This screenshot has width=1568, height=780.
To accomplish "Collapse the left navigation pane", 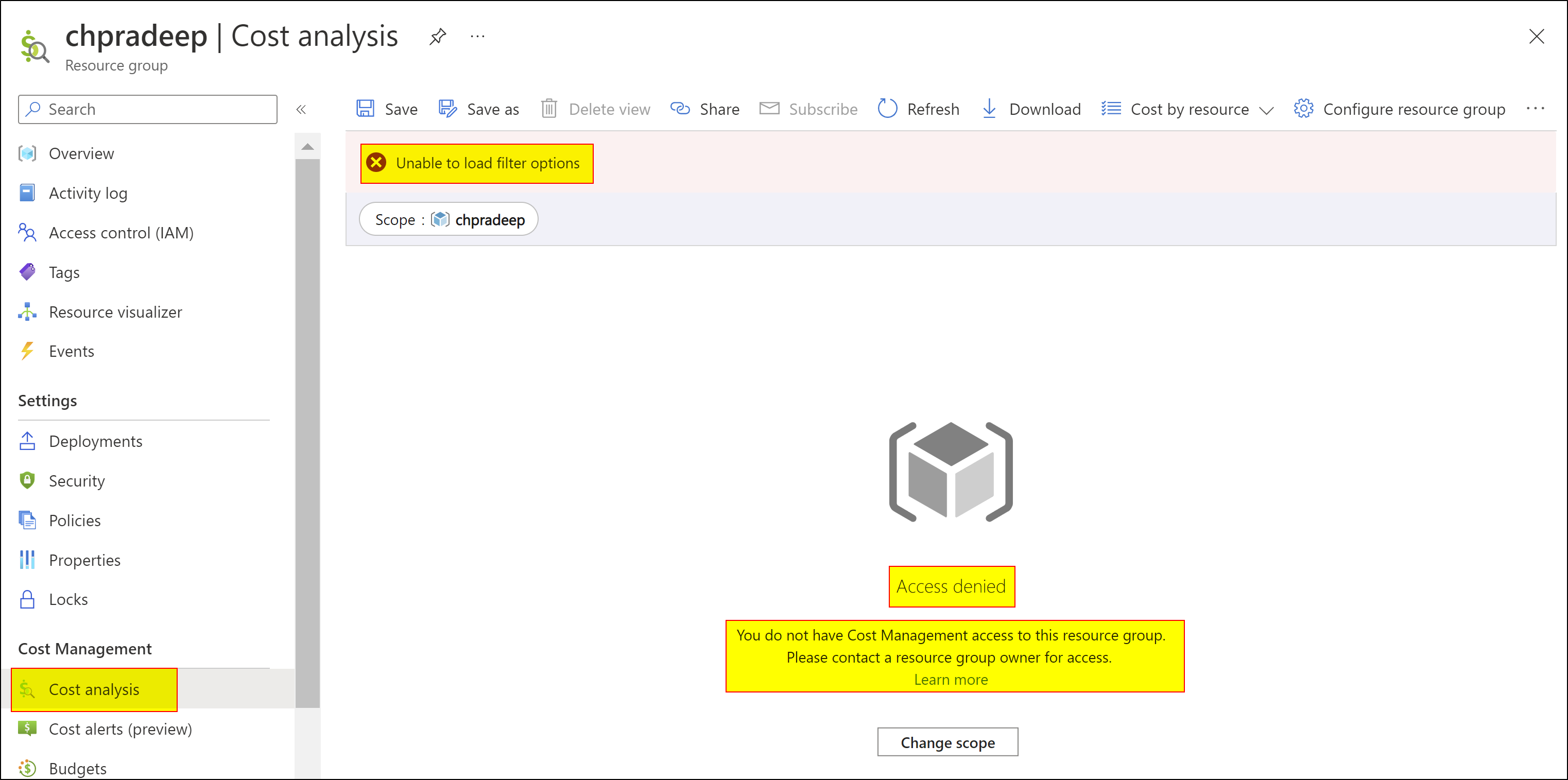I will (302, 109).
